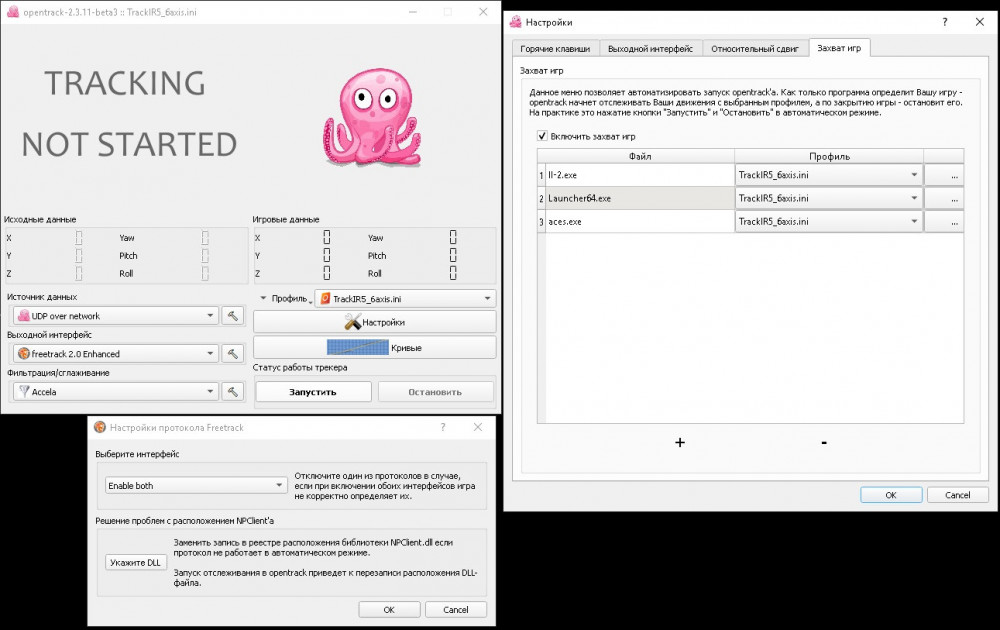Image resolution: width=1000 pixels, height=630 pixels.
Task: Switch to Относительный сдвиг tab
Action: coord(755,48)
